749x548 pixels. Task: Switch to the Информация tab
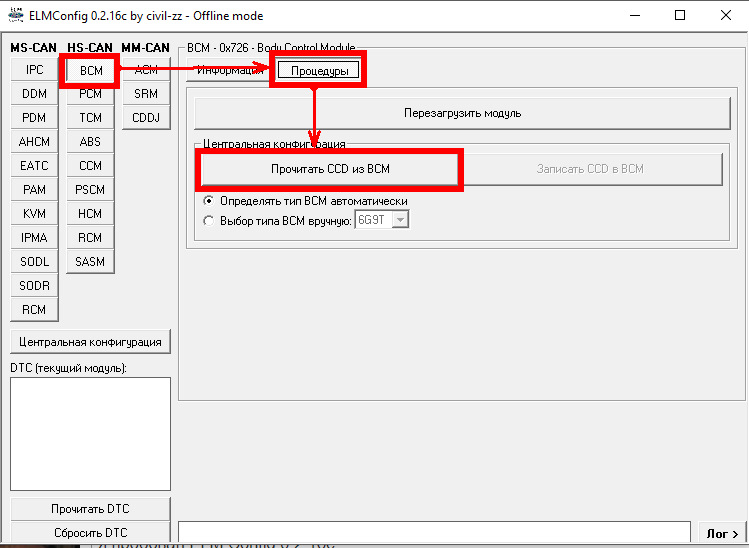229,71
